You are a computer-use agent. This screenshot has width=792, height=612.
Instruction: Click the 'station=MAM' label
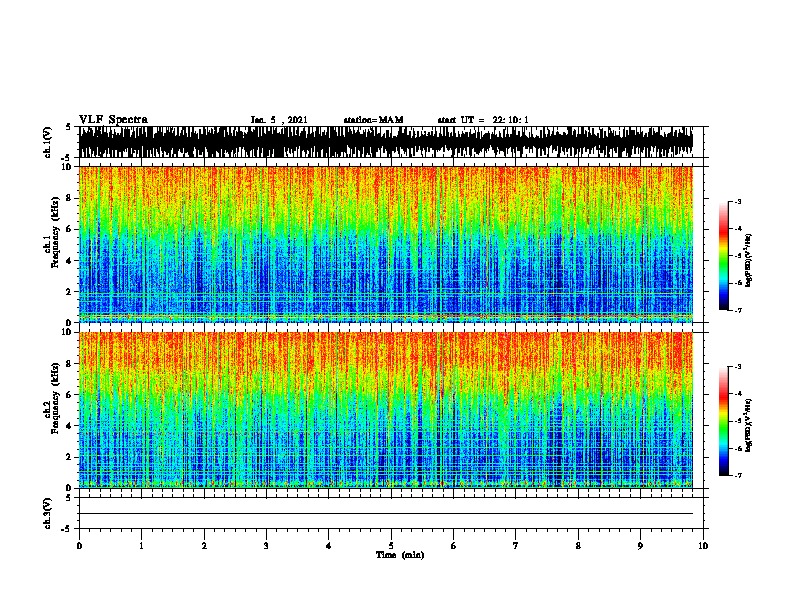pyautogui.click(x=373, y=120)
